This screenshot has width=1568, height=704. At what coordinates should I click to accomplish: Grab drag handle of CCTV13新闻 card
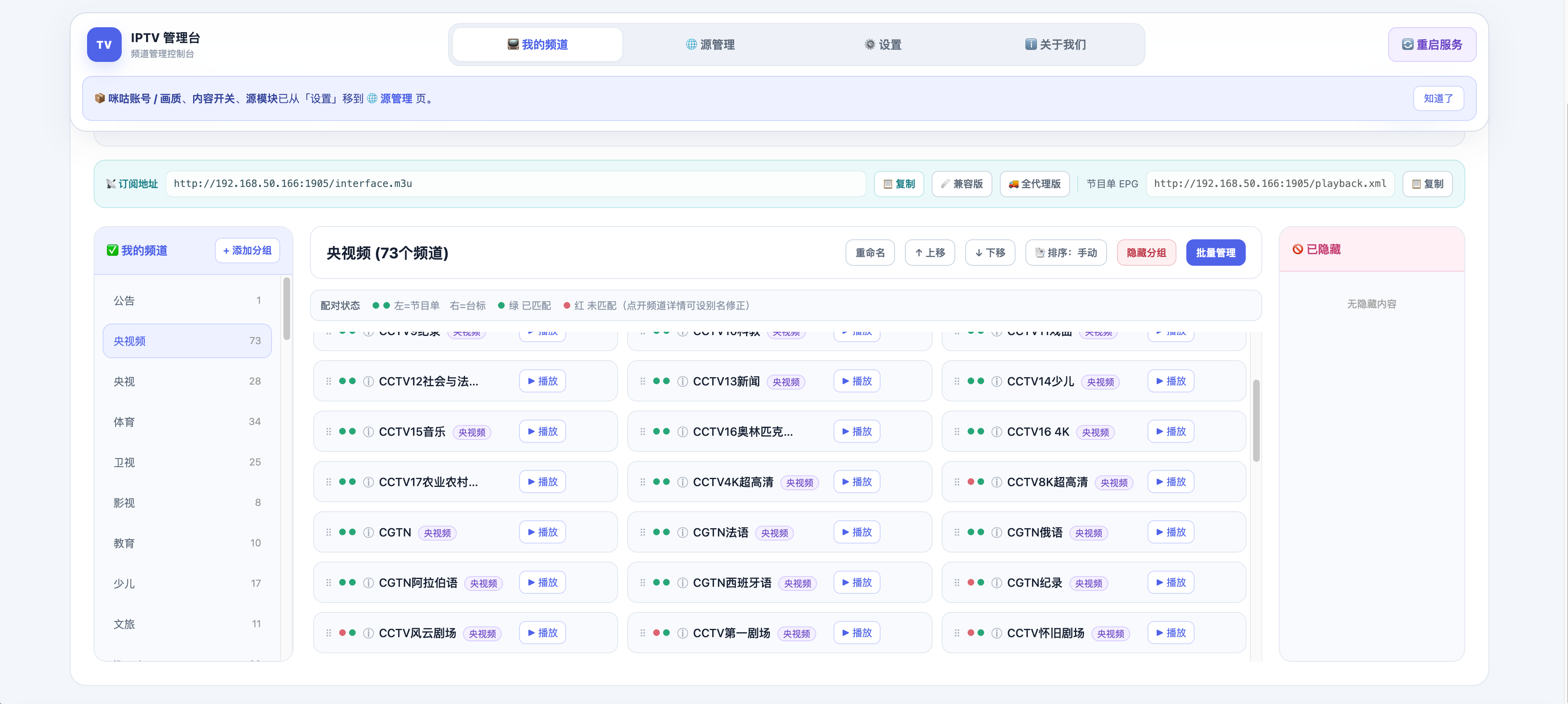(643, 381)
